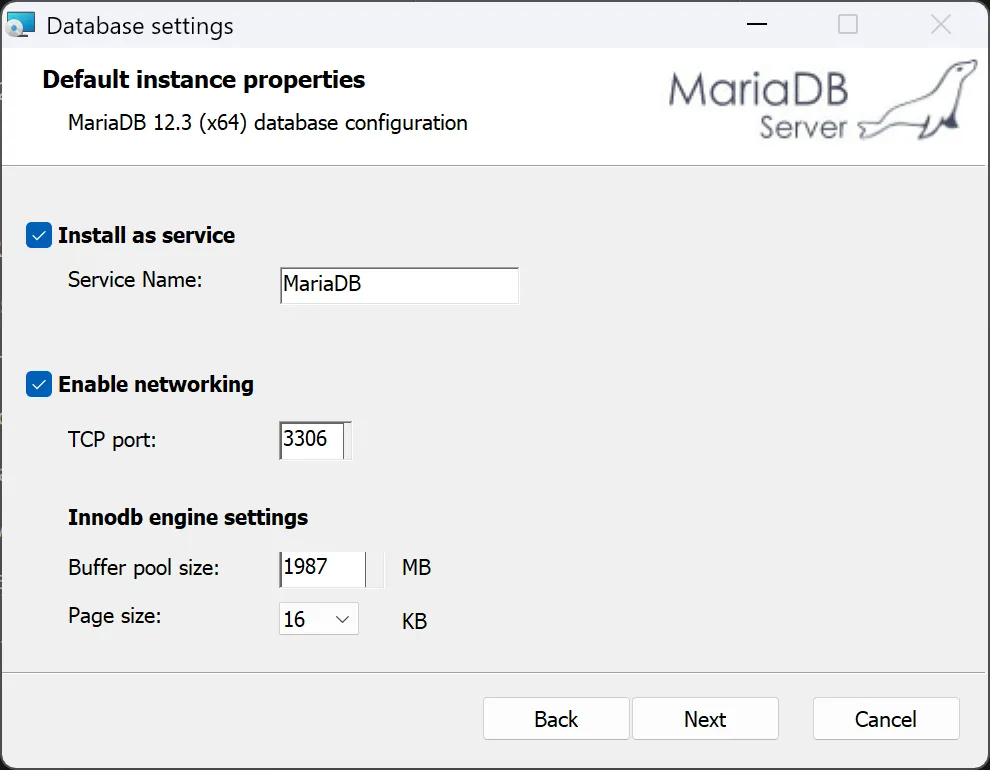This screenshot has width=990, height=770.
Task: Click the KB unit label
Action: tap(415, 621)
